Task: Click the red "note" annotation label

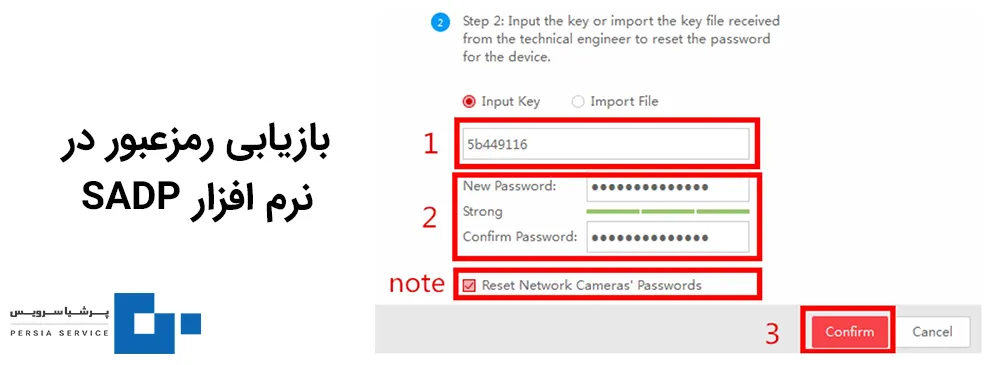Action: coord(417,284)
